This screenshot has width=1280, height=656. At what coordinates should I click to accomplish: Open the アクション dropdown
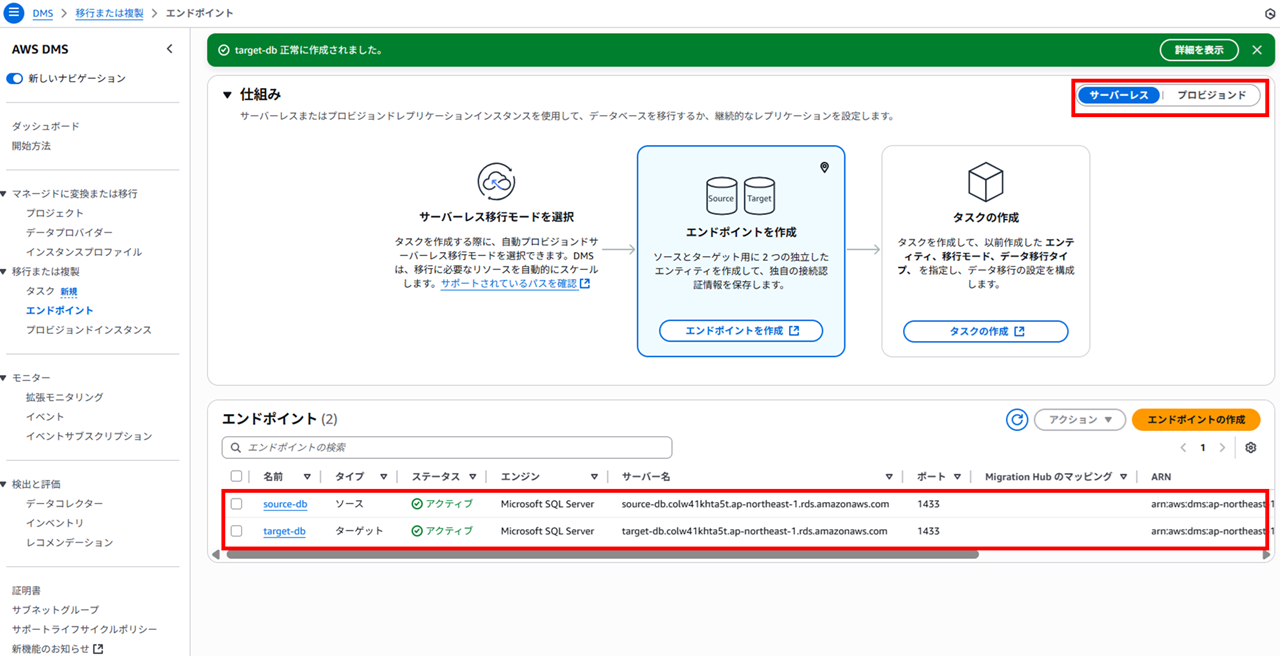click(1079, 420)
